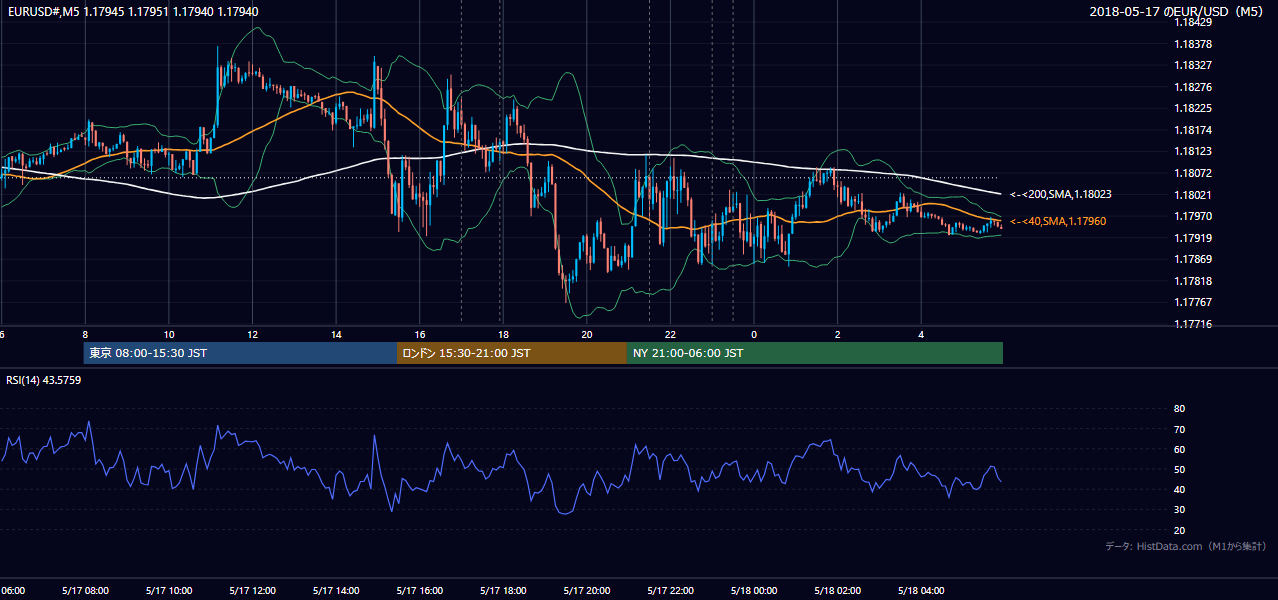This screenshot has height=600, width=1278.
Task: Click hour label 14 under the price chart
Action: 336,334
